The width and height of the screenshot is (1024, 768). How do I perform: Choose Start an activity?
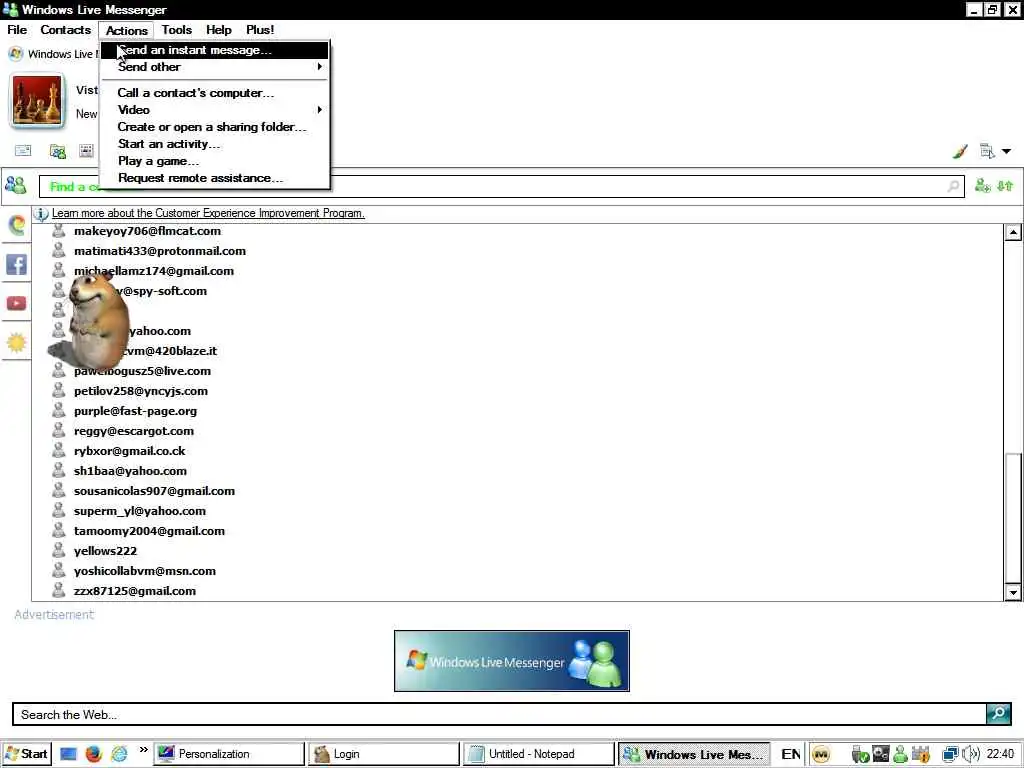[x=214, y=144]
